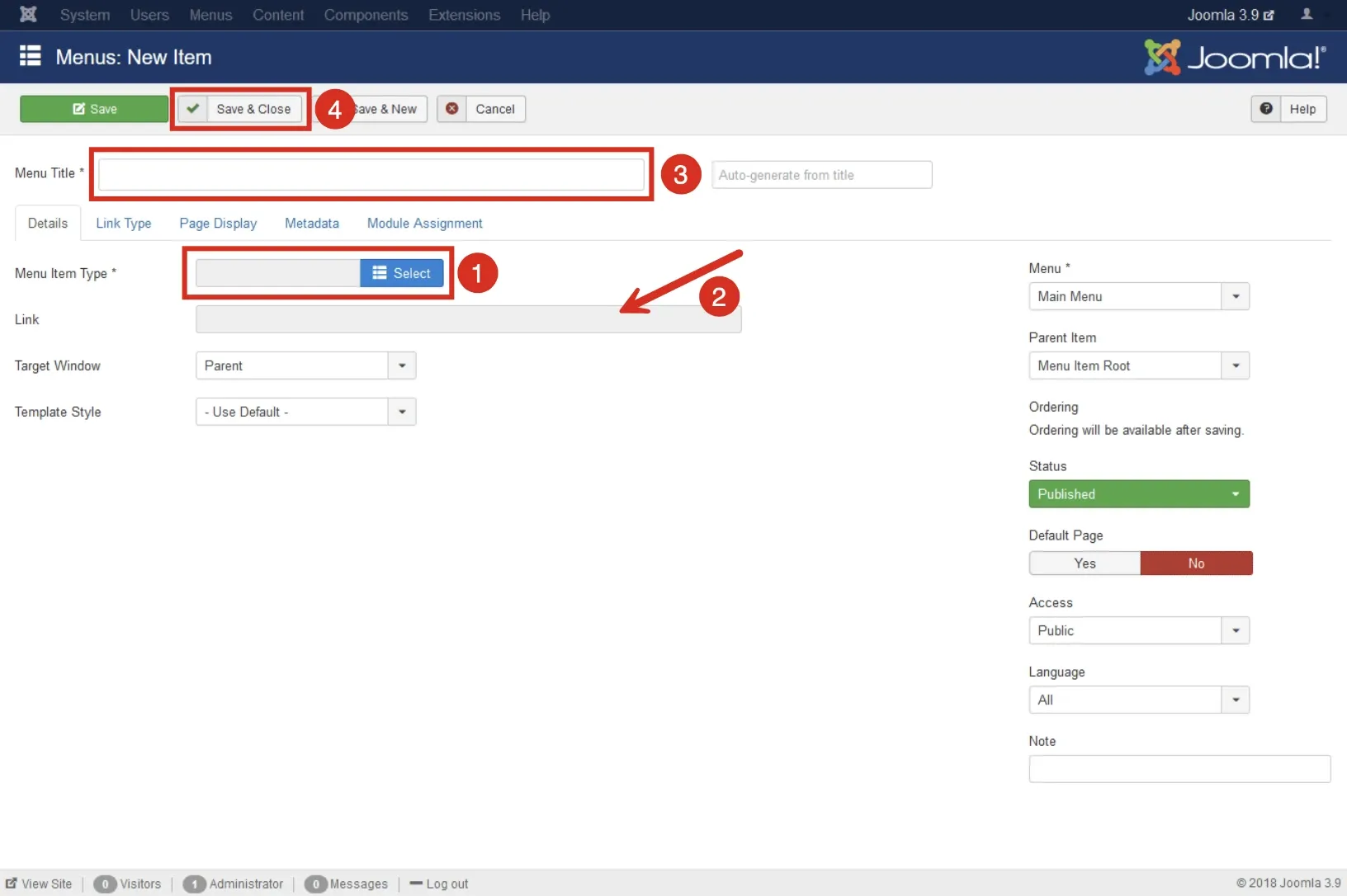1347x896 pixels.
Task: Click the Log out link
Action: tap(439, 884)
